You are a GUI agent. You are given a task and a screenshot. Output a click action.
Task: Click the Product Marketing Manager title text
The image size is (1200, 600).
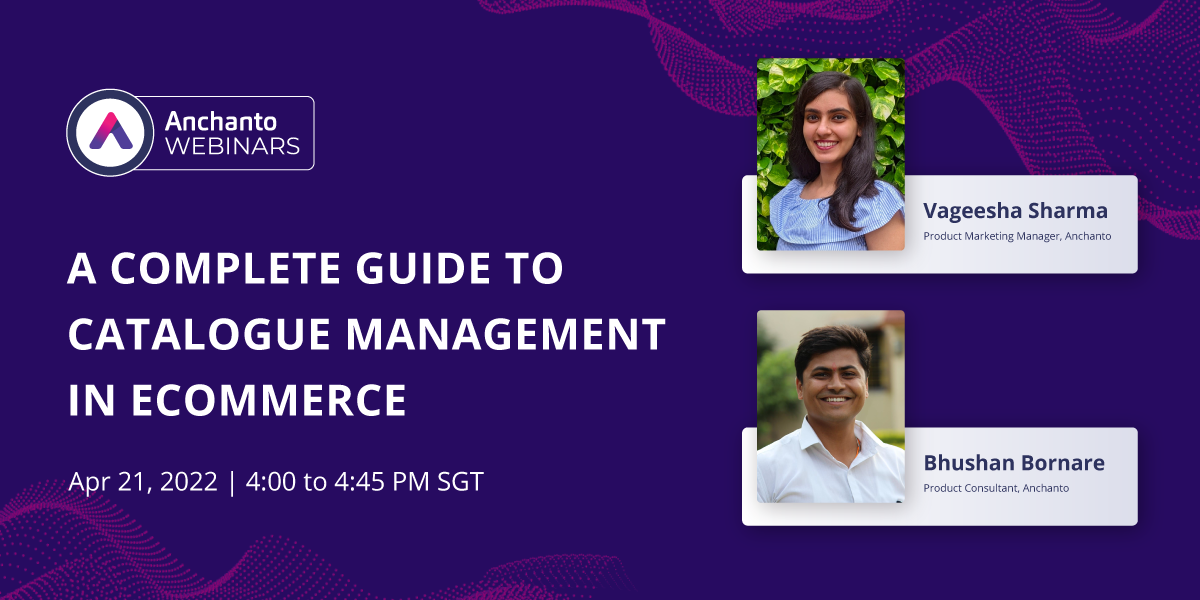tap(1016, 237)
